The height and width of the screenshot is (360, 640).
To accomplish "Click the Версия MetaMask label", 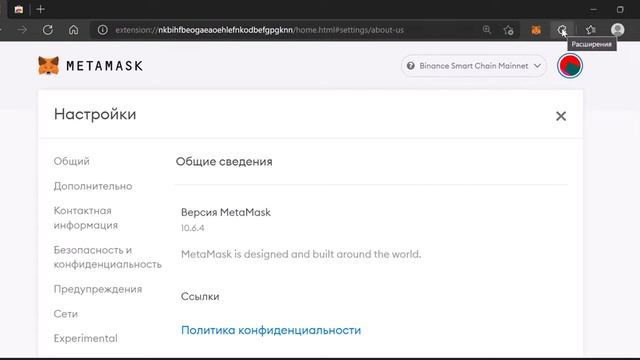I will click(x=226, y=212).
